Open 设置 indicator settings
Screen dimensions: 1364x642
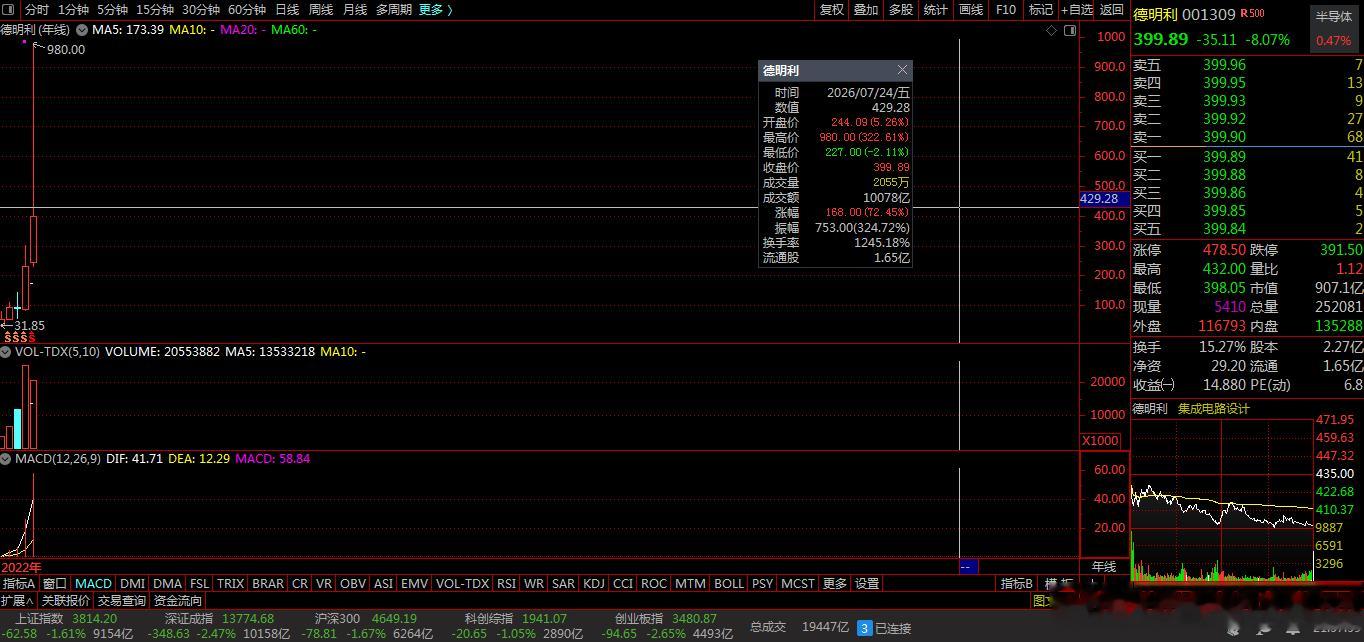click(867, 584)
